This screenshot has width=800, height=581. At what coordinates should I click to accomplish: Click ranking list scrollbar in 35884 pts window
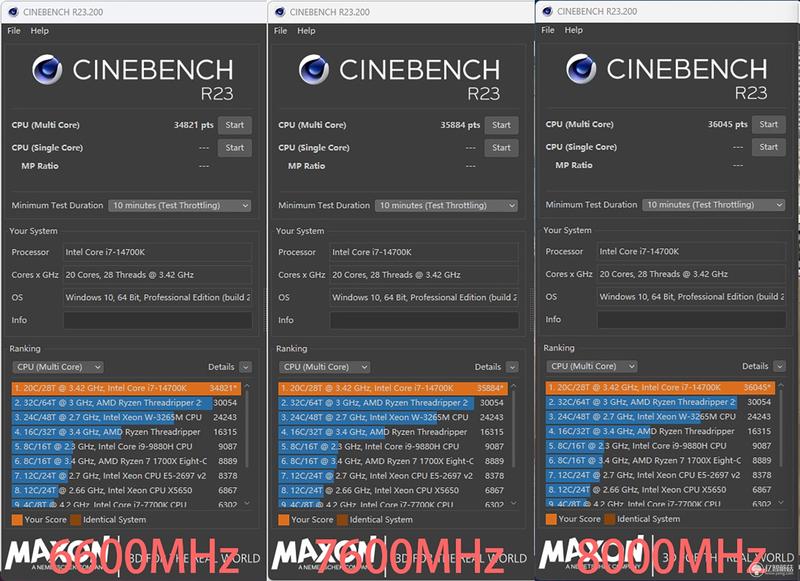(514, 428)
